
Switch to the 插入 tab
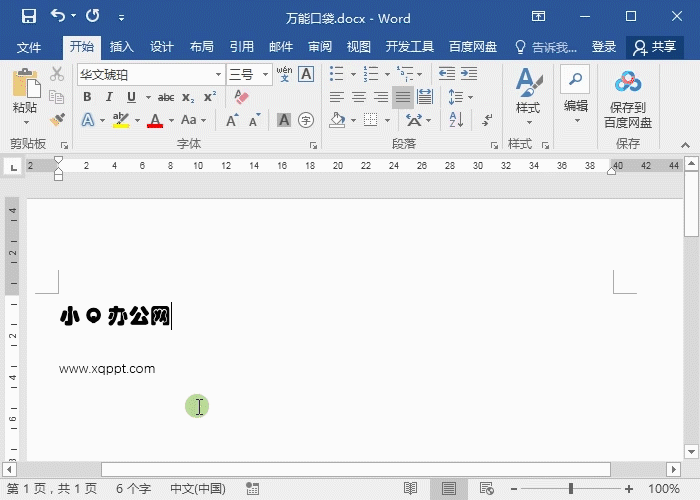(x=121, y=47)
